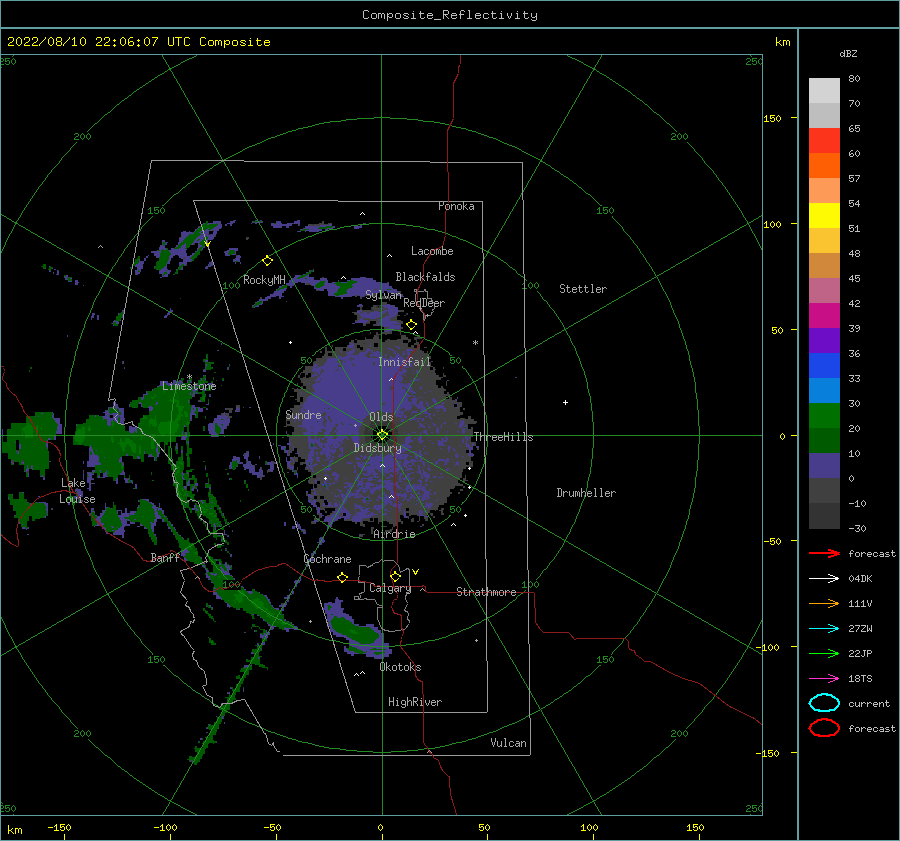Click the Drumheller city label

pyautogui.click(x=586, y=493)
